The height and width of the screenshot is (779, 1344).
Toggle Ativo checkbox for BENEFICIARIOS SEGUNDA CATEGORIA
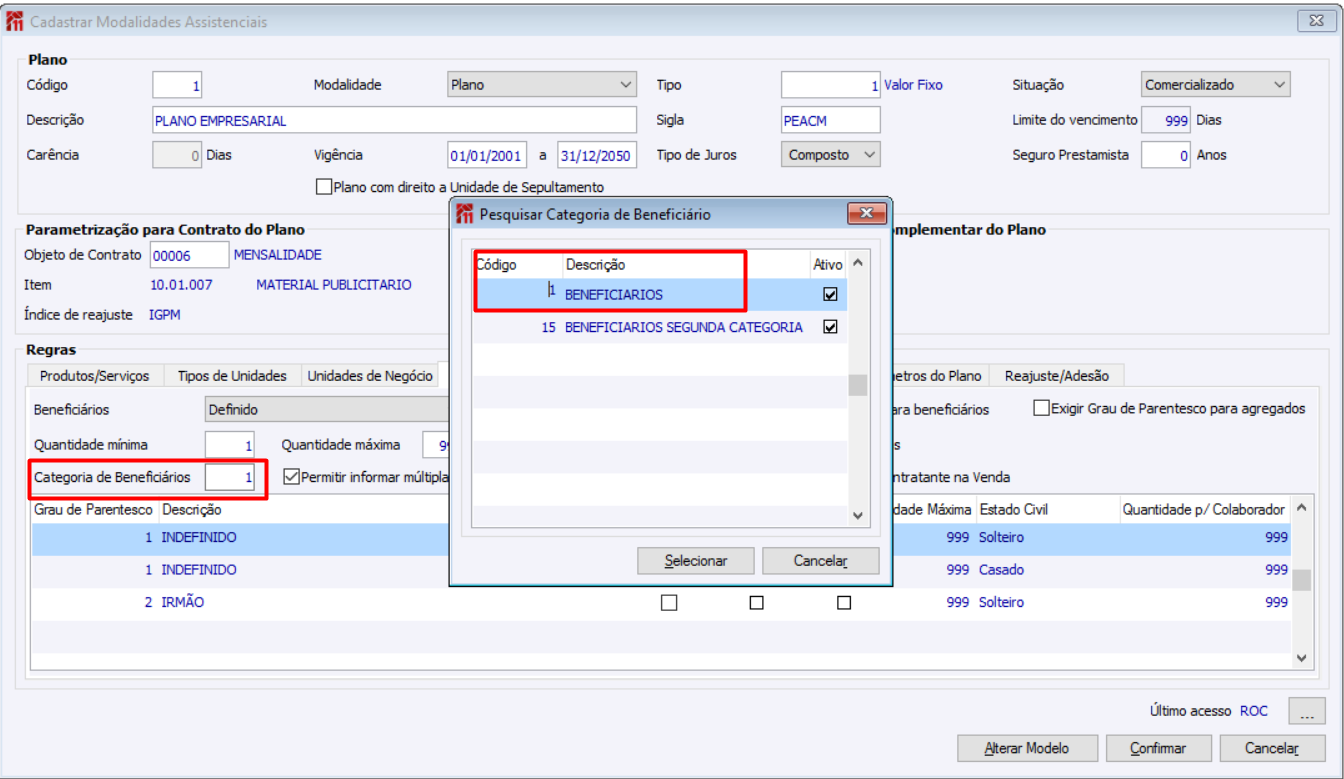pyautogui.click(x=830, y=327)
